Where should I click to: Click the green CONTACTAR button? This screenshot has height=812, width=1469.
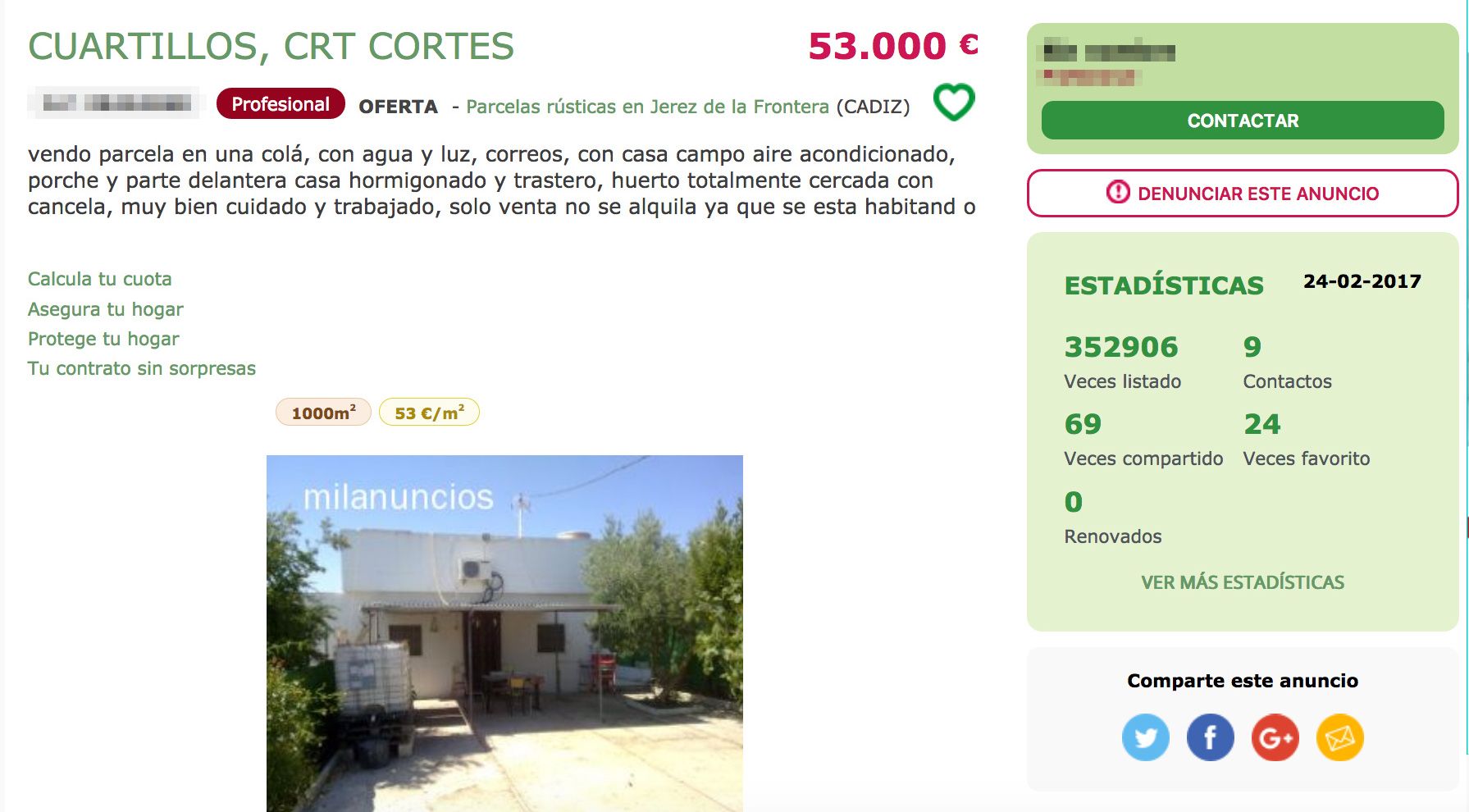(1243, 121)
